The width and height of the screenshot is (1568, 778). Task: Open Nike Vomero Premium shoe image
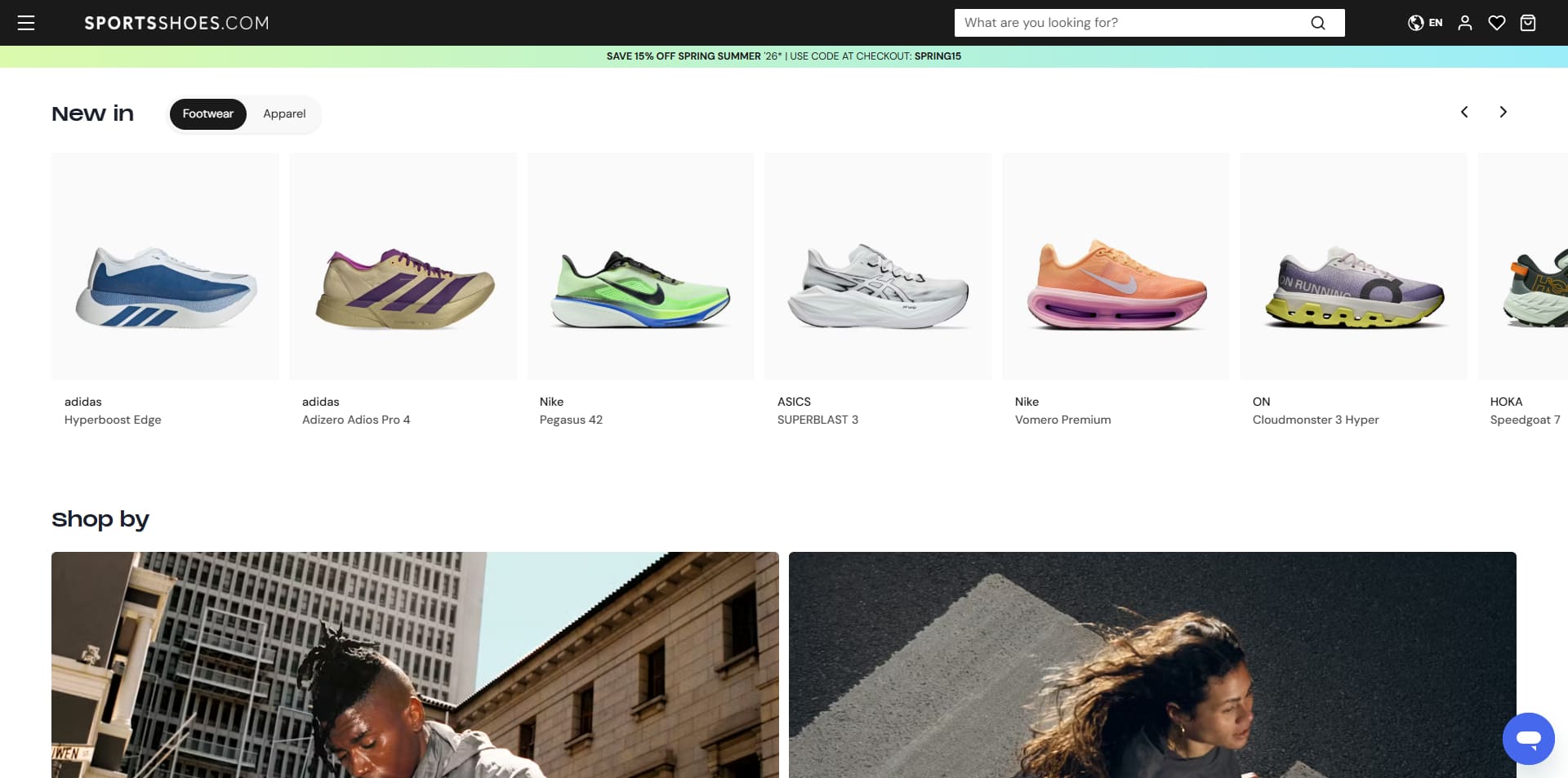pos(1116,266)
